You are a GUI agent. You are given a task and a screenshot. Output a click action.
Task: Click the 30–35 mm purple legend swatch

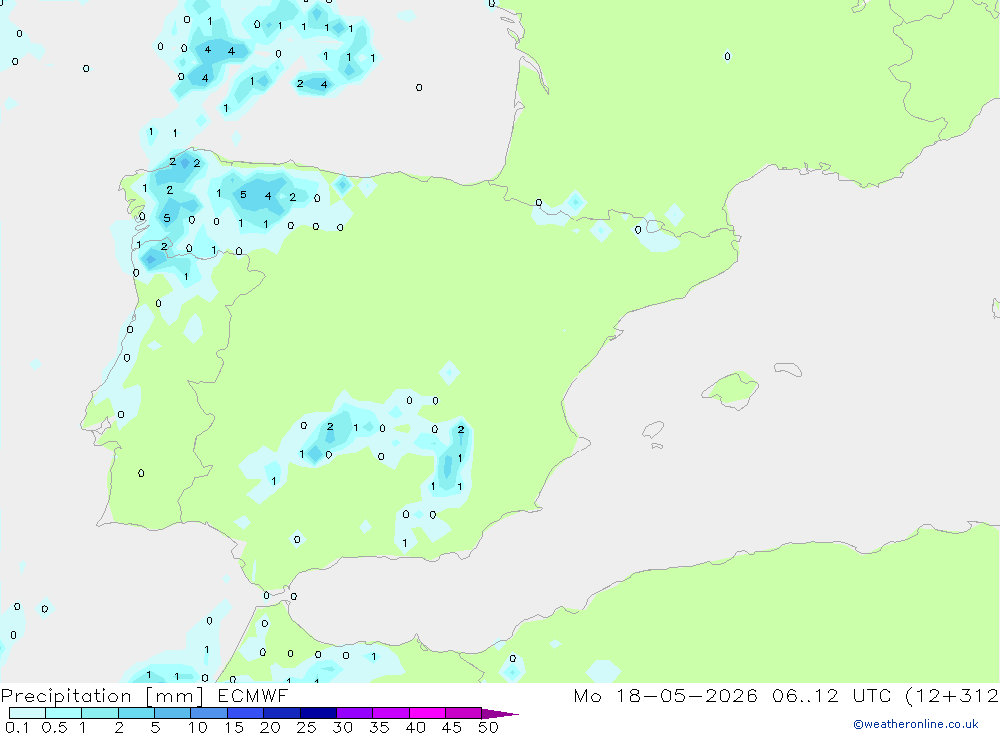[354, 713]
